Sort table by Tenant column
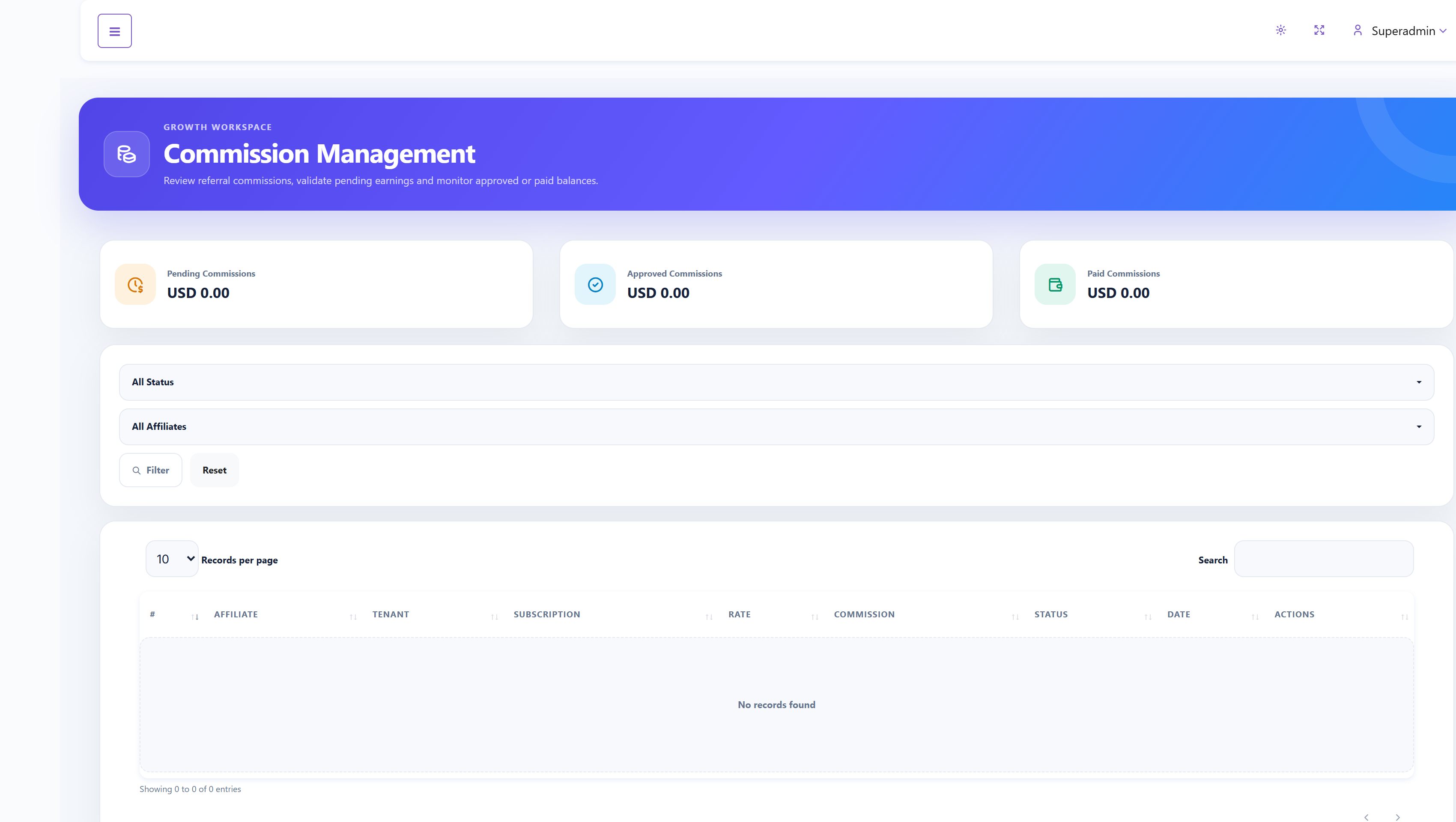 [x=433, y=615]
